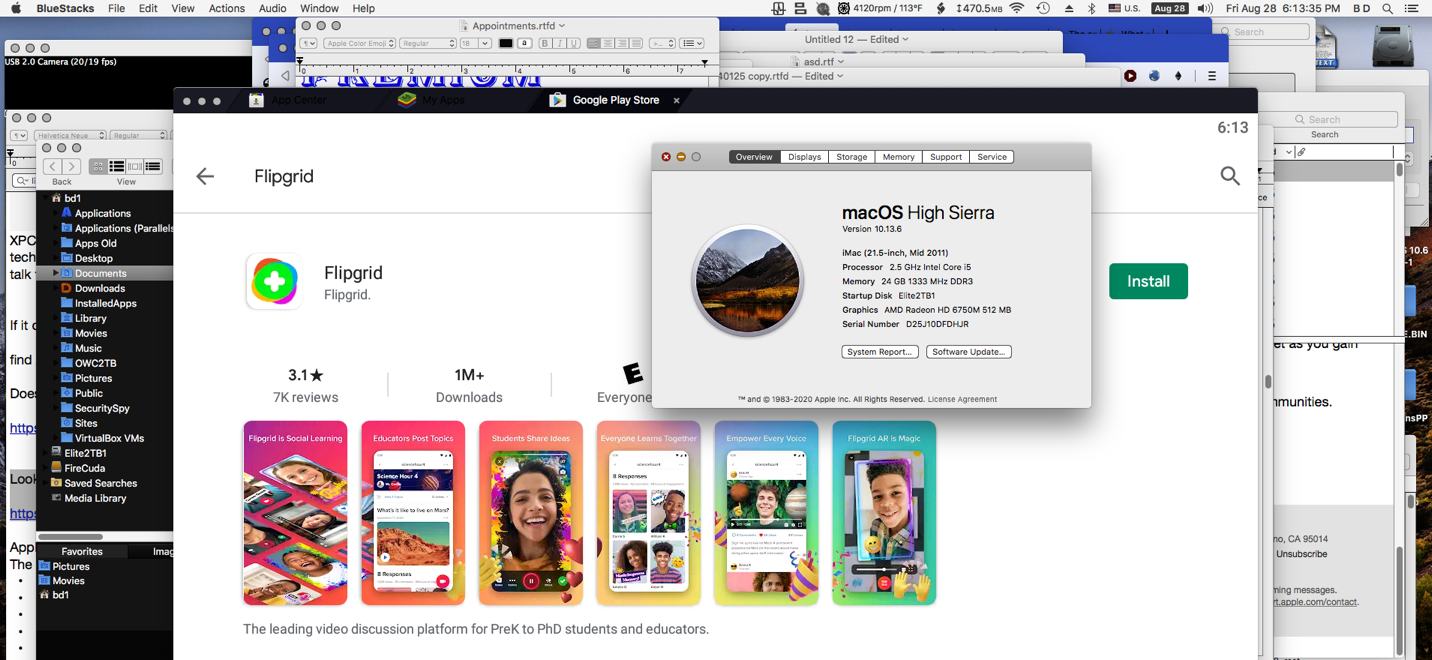The height and width of the screenshot is (660, 1432).
Task: Open Spotlight search in menu bar
Action: 1388,8
